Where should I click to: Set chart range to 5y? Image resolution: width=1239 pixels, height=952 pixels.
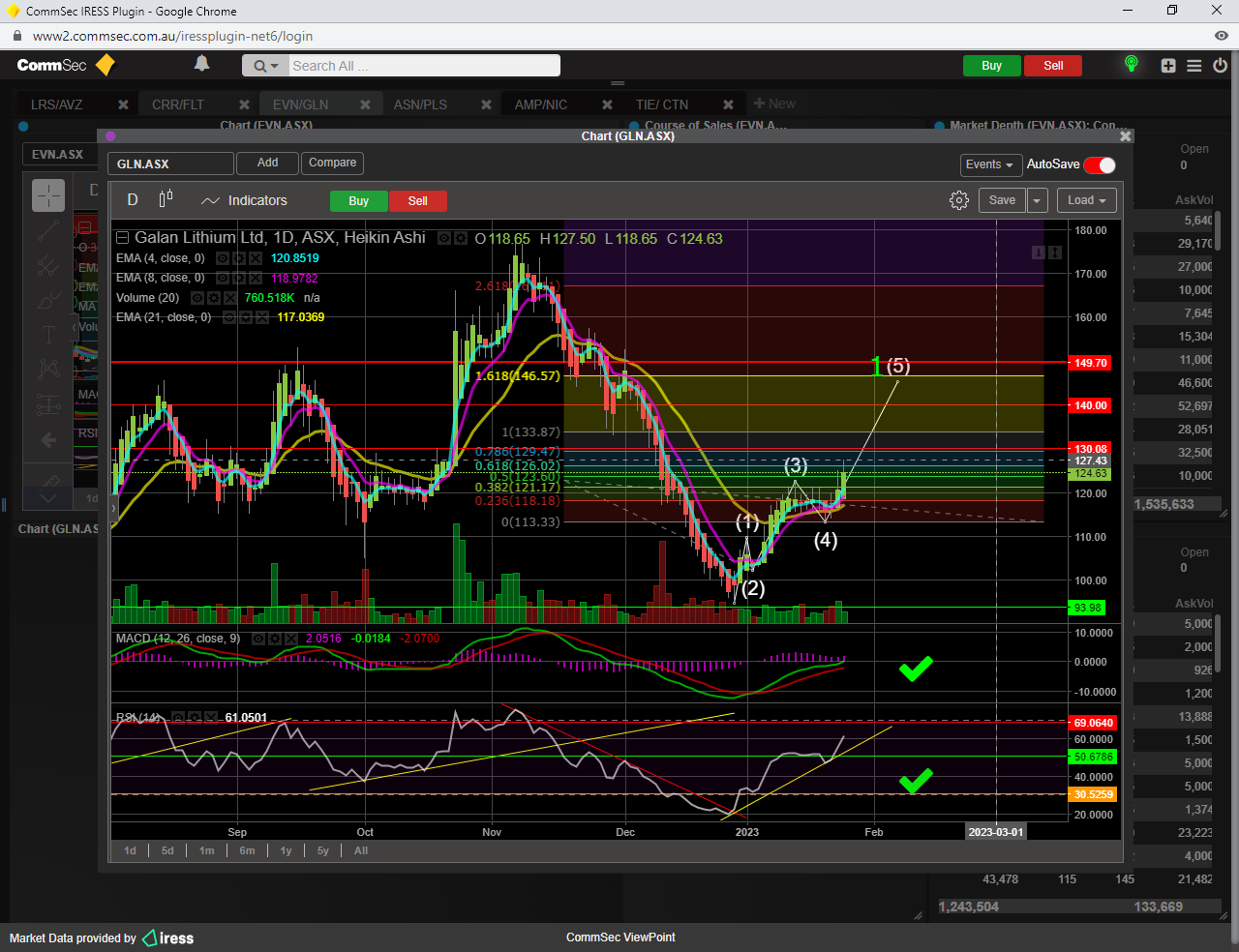323,851
